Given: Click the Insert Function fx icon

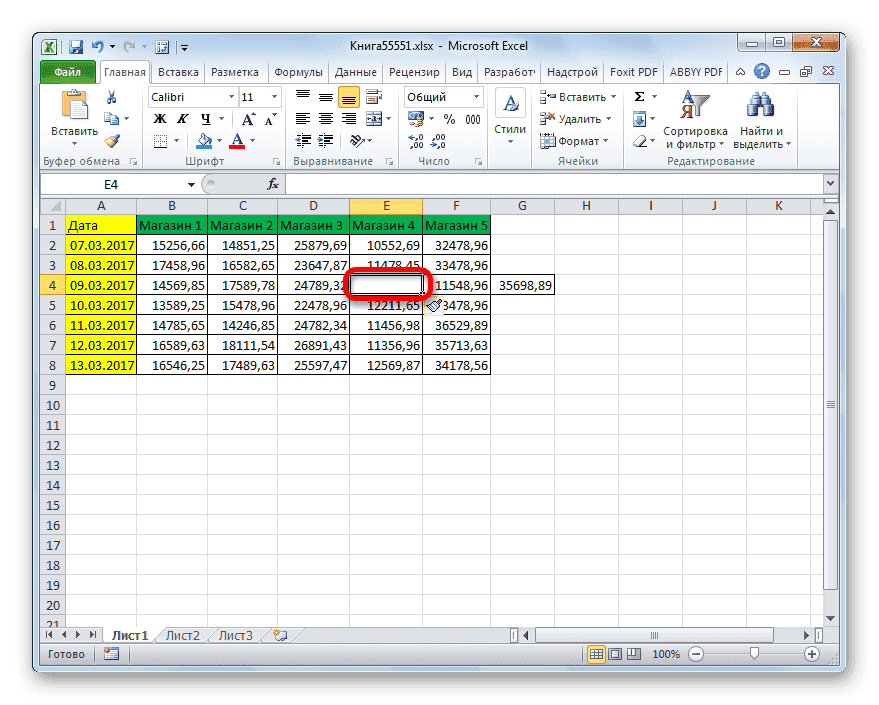Looking at the screenshot, I should click(x=272, y=184).
